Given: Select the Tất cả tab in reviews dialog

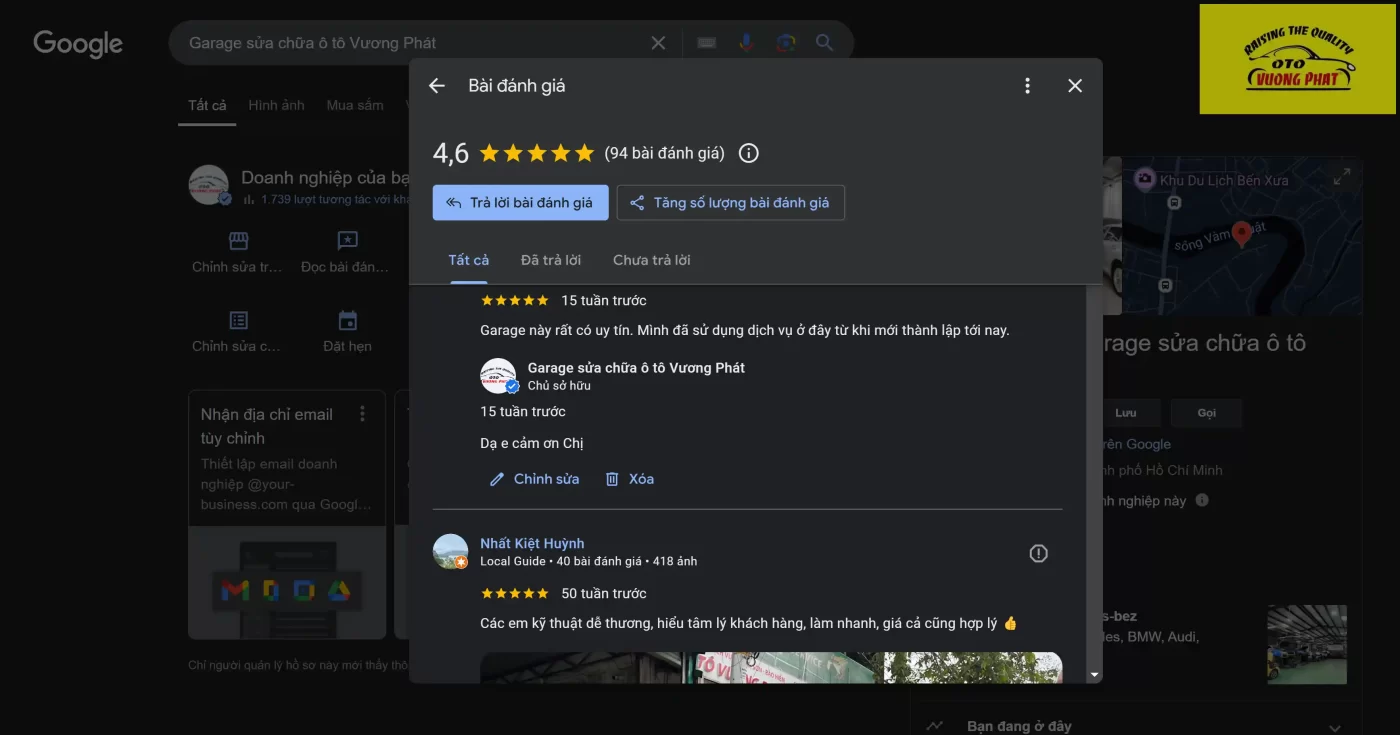Looking at the screenshot, I should 469,260.
